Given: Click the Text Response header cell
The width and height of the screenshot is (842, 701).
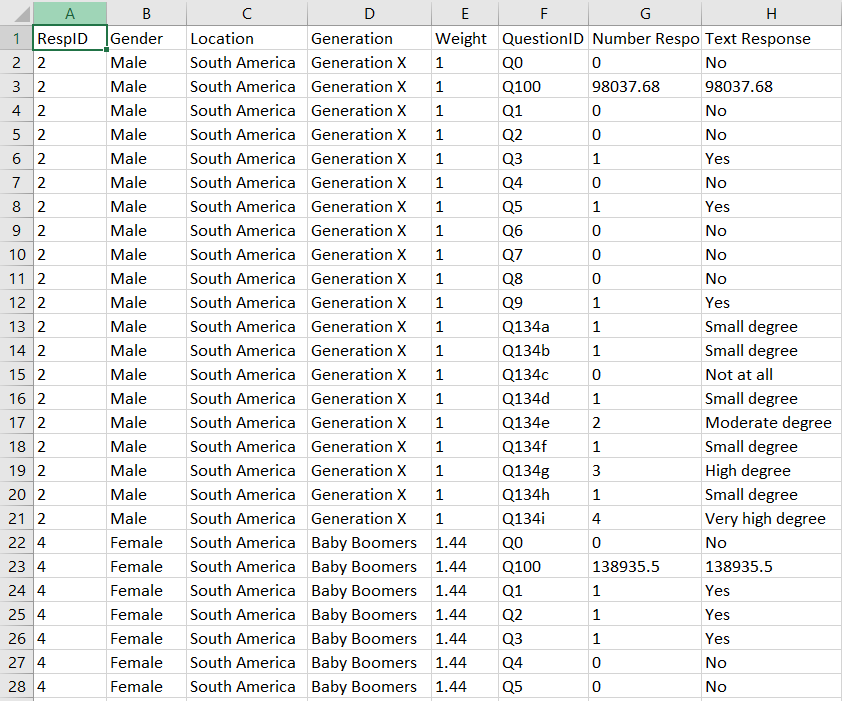Looking at the screenshot, I should point(771,39).
